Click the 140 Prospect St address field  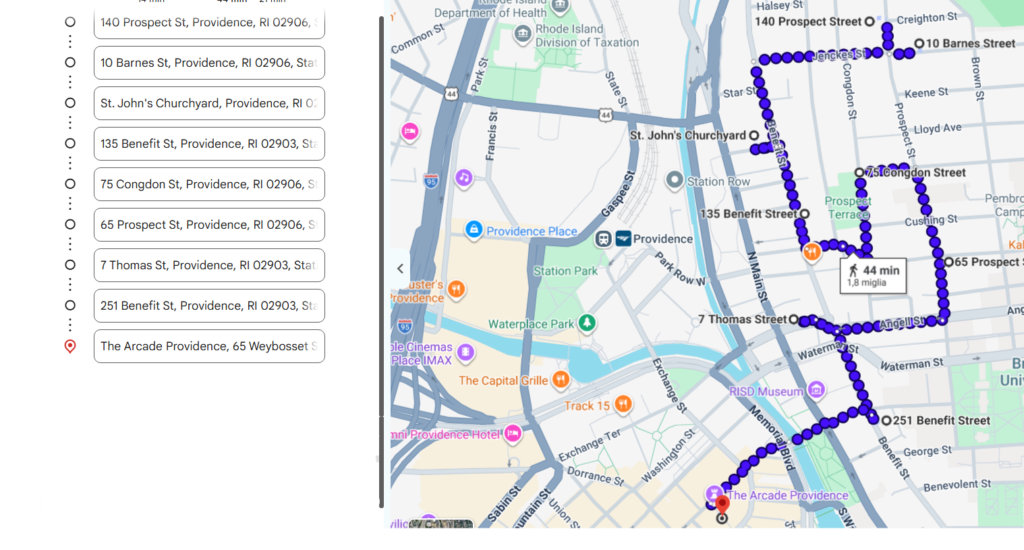(x=209, y=23)
